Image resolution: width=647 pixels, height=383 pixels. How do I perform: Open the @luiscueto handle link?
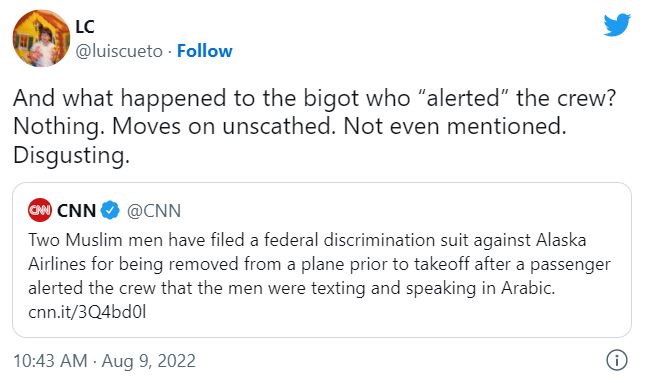119,52
